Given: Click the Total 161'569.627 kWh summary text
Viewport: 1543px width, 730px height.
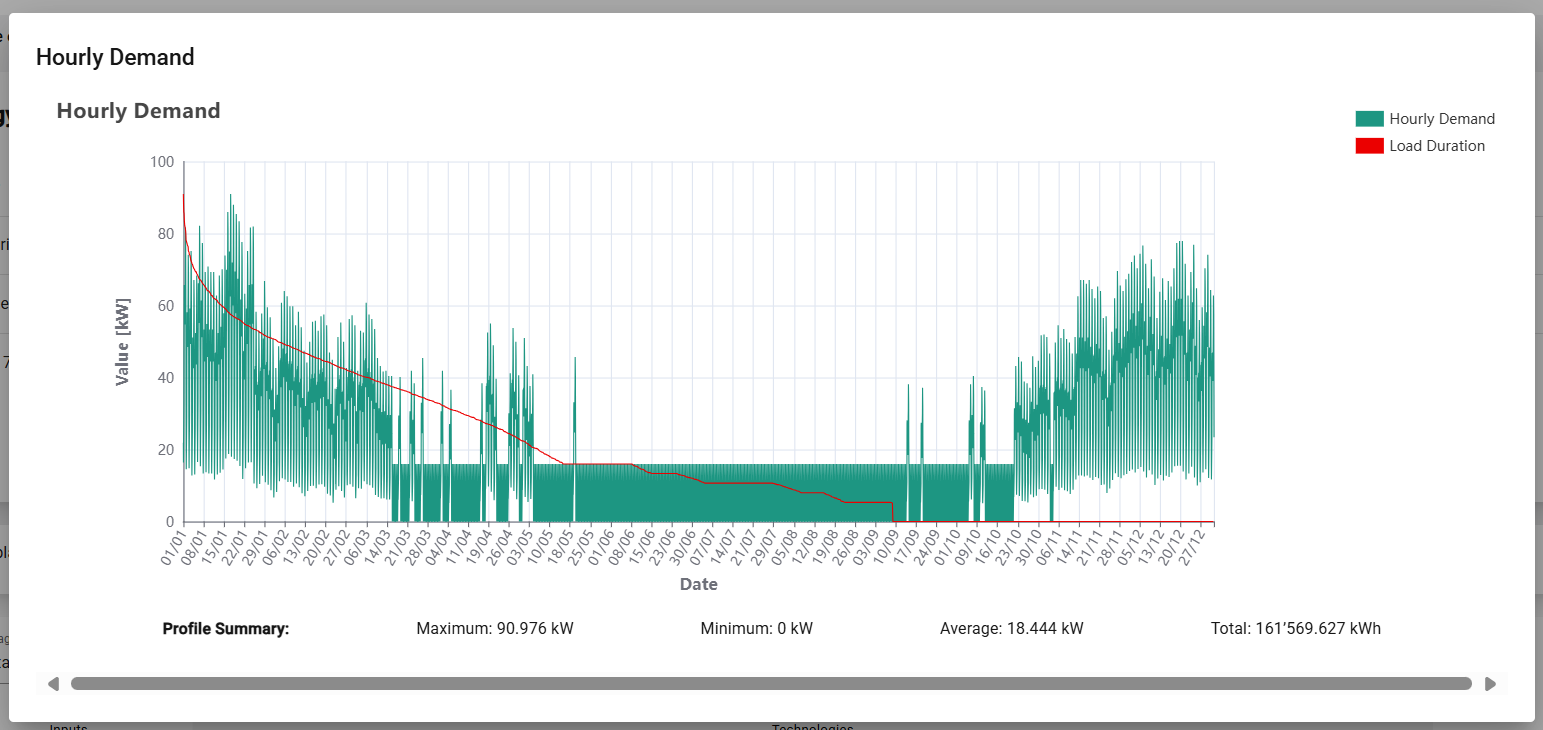Looking at the screenshot, I should coord(1295,629).
